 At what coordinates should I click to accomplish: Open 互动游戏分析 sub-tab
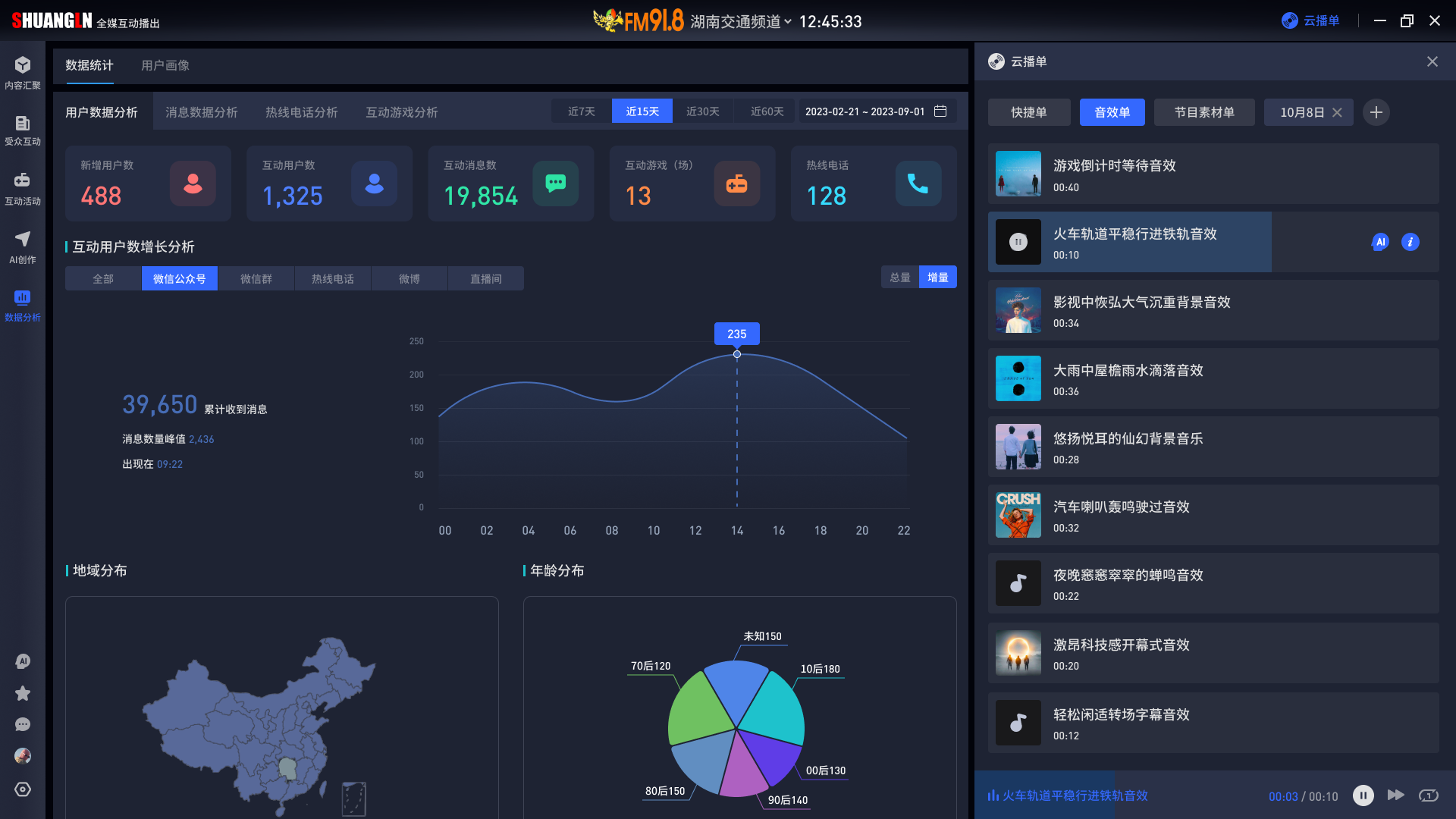coord(402,112)
